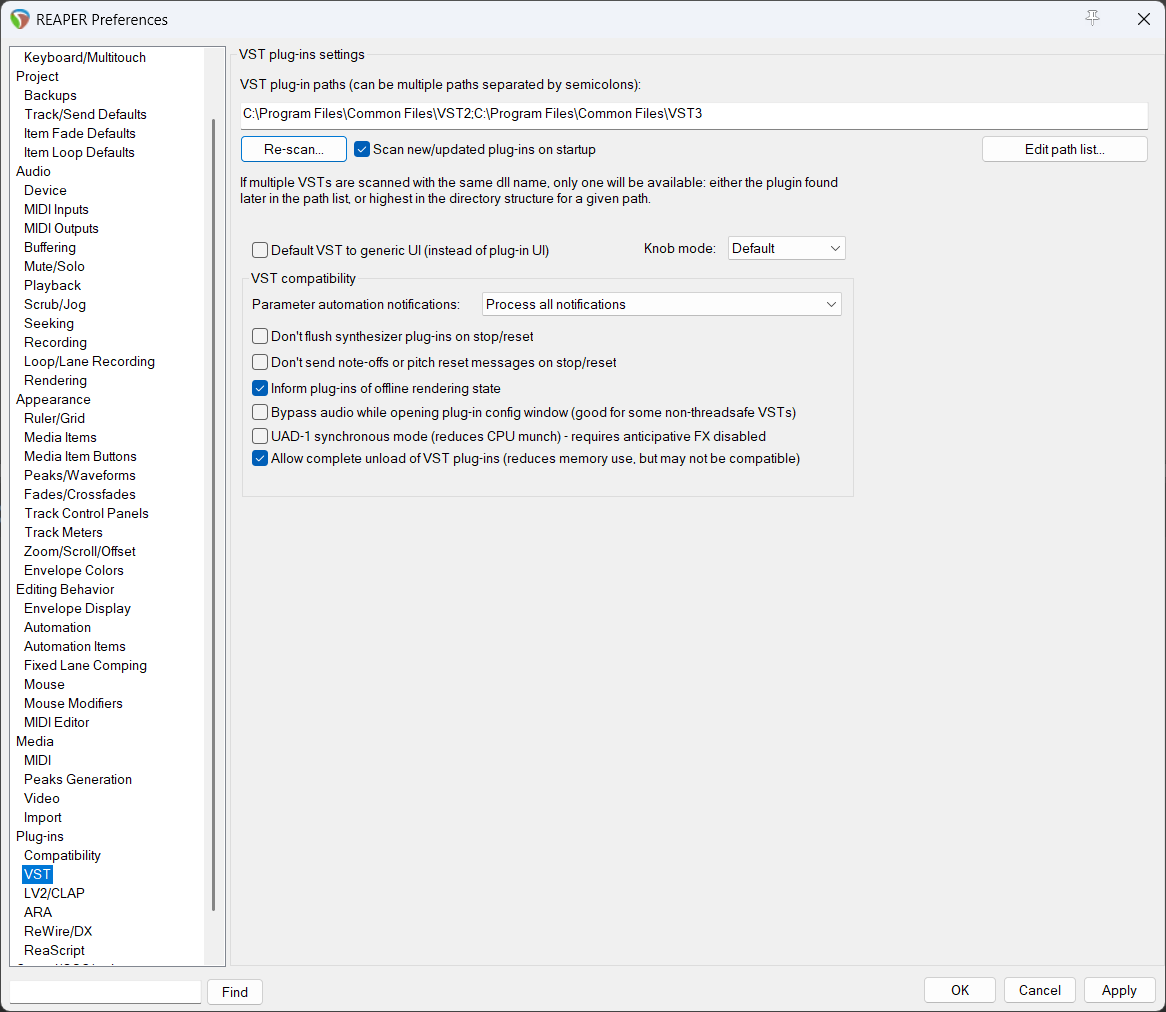Select Seeking settings
The height and width of the screenshot is (1012, 1166).
[x=48, y=323]
